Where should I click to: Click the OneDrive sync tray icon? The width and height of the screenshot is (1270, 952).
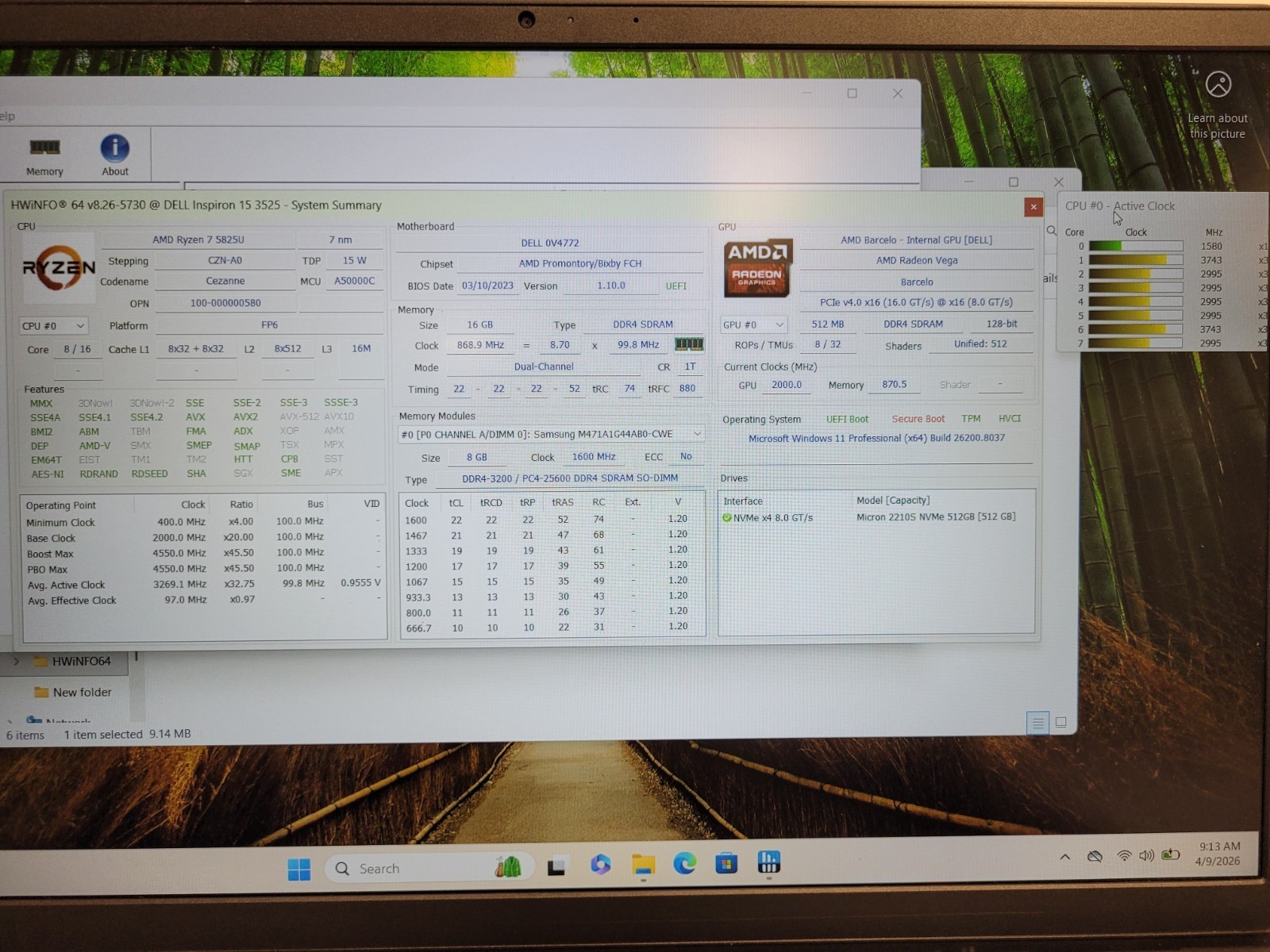click(1095, 856)
